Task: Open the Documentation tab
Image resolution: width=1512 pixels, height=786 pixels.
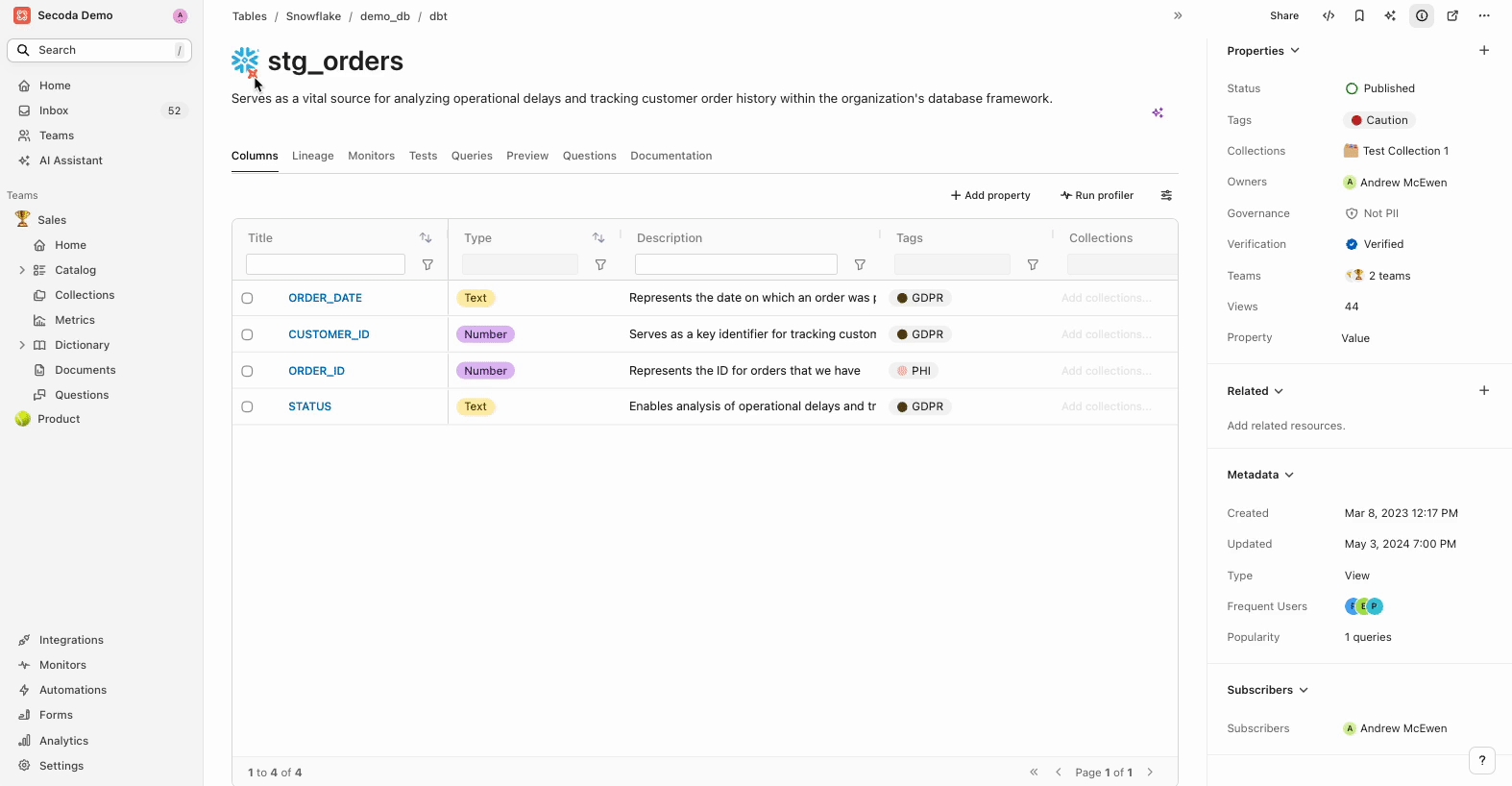Action: point(671,157)
